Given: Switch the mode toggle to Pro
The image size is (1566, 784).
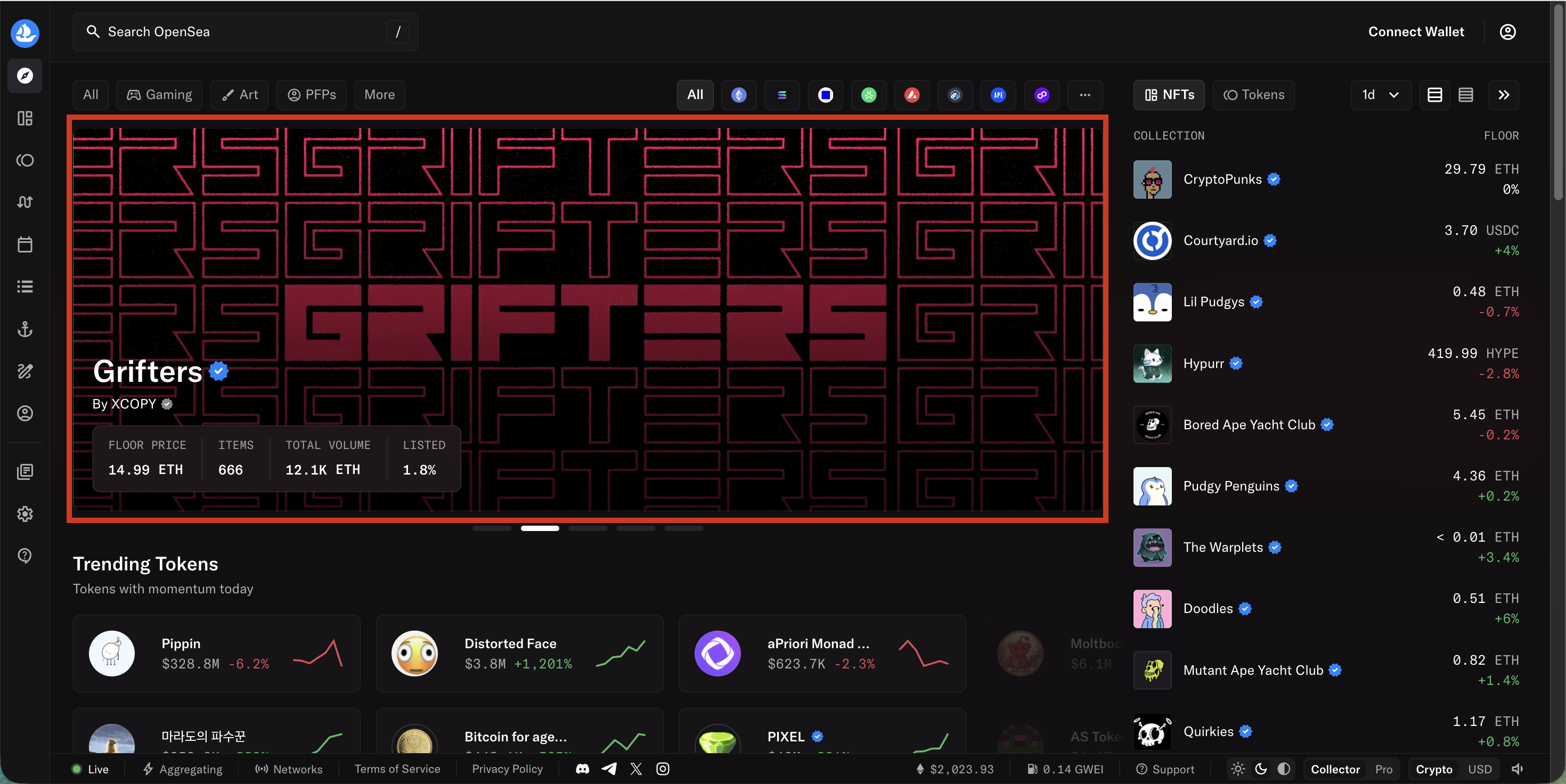Looking at the screenshot, I should click(1383, 769).
